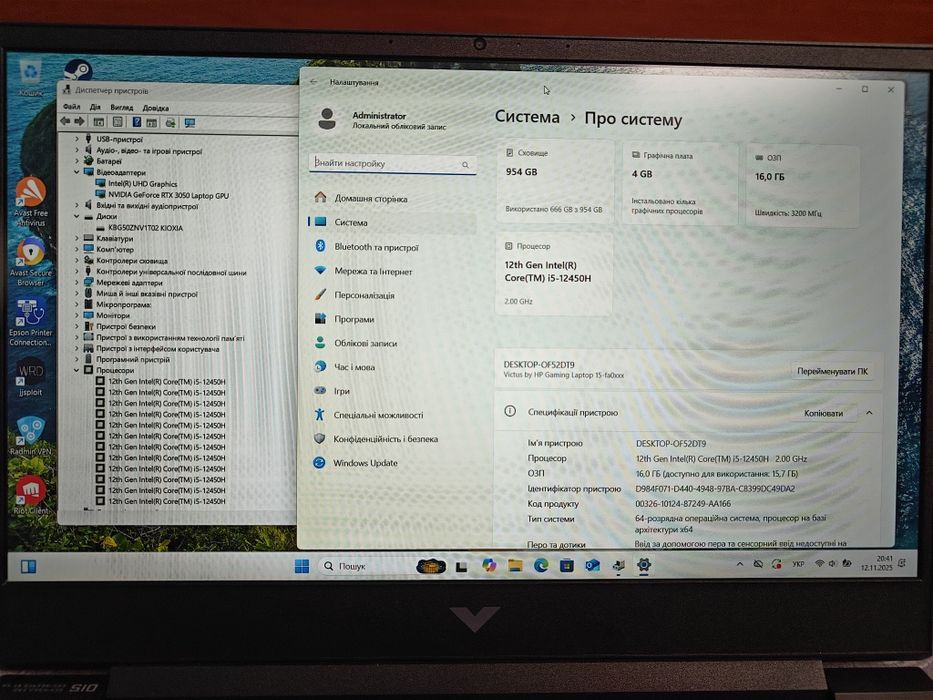The height and width of the screenshot is (700, 933).
Task: Expand the Клавіатури node
Action: point(77,238)
